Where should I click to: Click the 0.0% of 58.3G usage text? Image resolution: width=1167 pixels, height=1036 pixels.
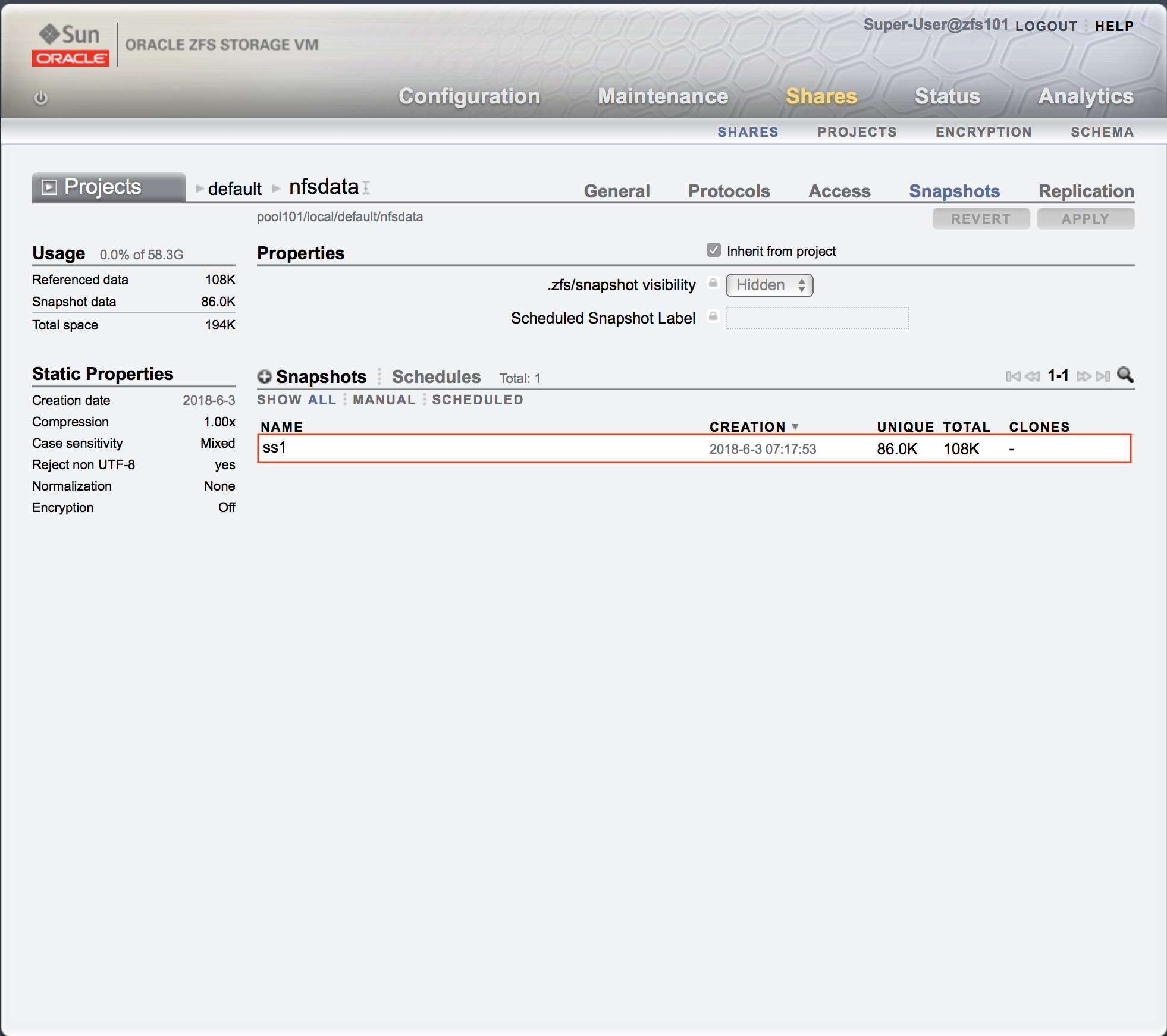pos(142,255)
